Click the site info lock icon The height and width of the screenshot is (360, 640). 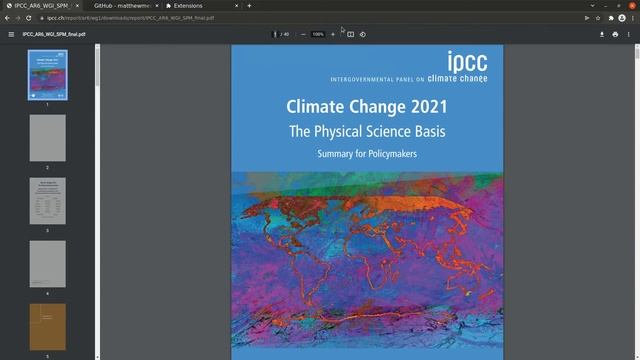[42, 18]
